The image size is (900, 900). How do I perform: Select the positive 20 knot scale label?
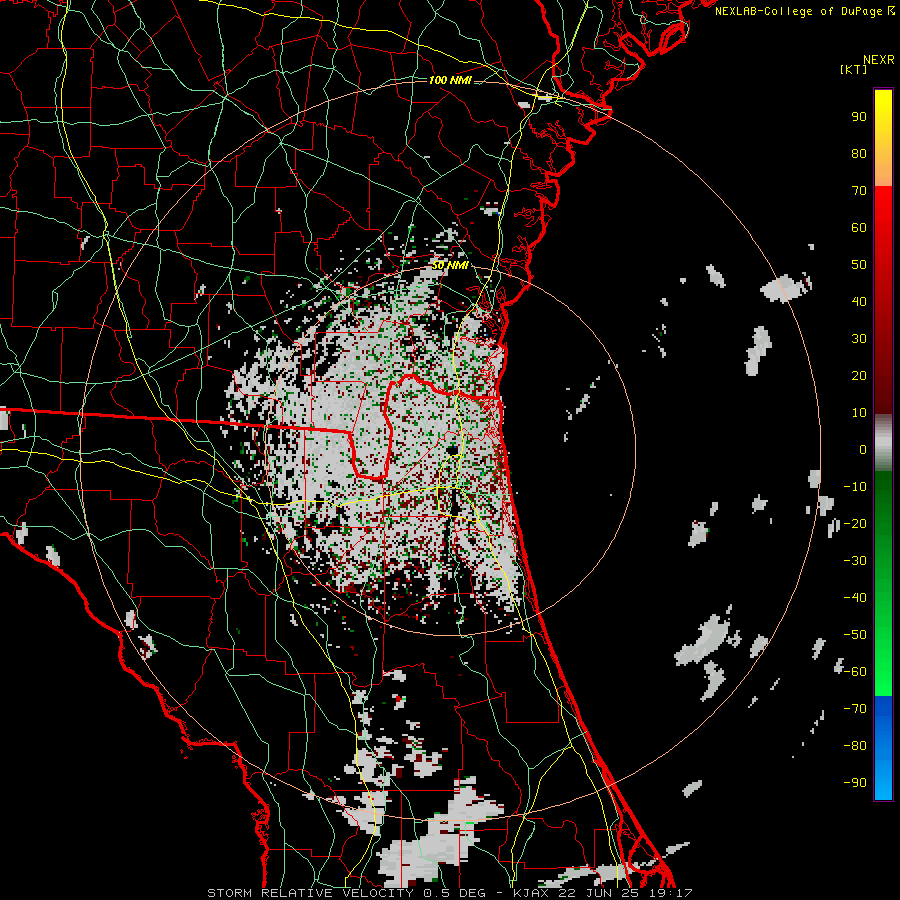(x=859, y=376)
